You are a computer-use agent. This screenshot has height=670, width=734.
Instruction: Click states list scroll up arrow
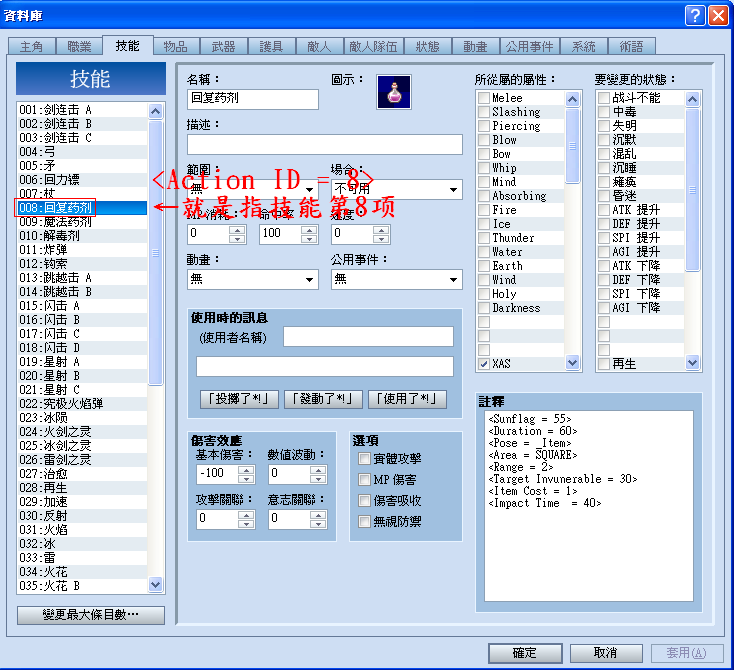pos(692,99)
